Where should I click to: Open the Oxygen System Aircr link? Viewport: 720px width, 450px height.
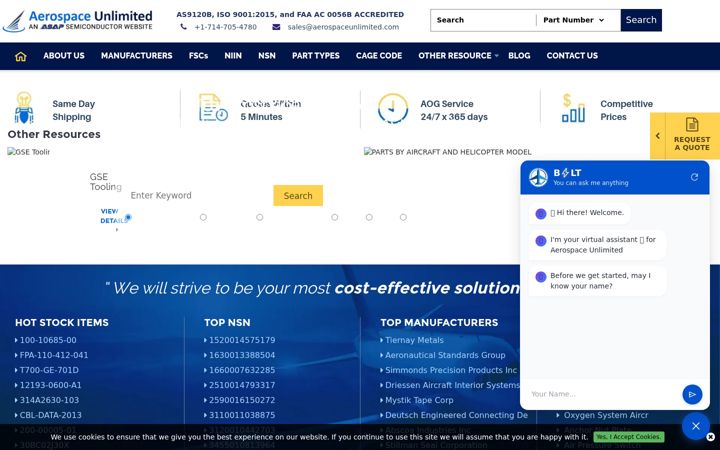(x=606, y=415)
